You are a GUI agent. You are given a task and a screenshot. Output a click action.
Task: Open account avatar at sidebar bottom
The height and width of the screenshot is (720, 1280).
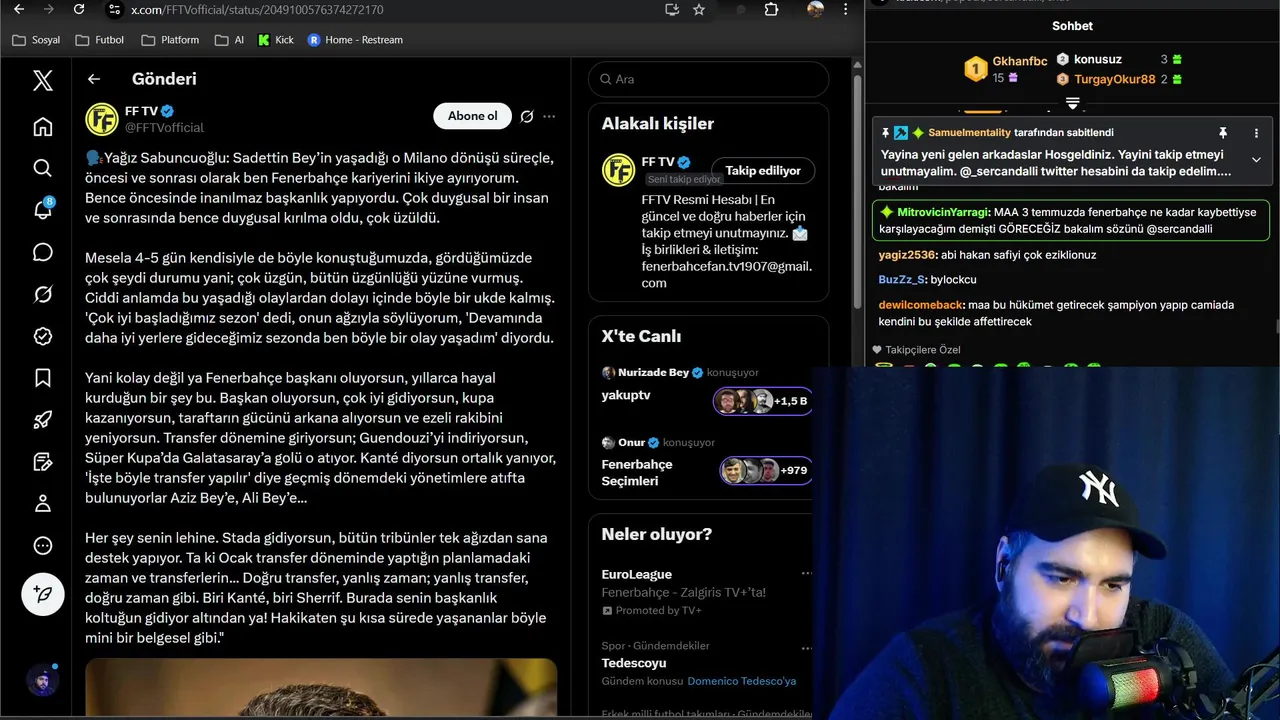(42, 681)
